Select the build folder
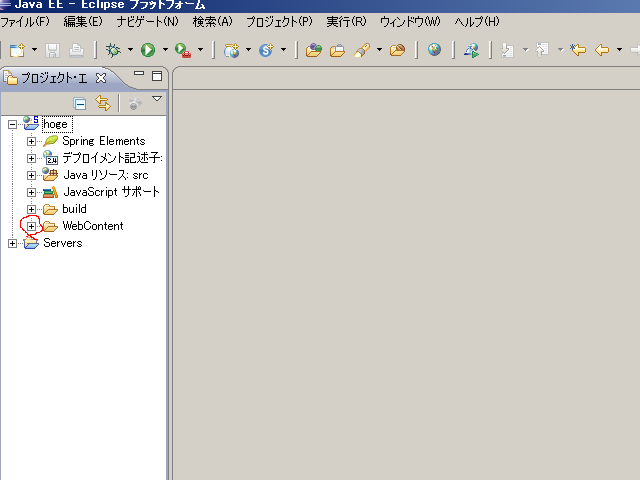This screenshot has width=640, height=480. pos(74,209)
